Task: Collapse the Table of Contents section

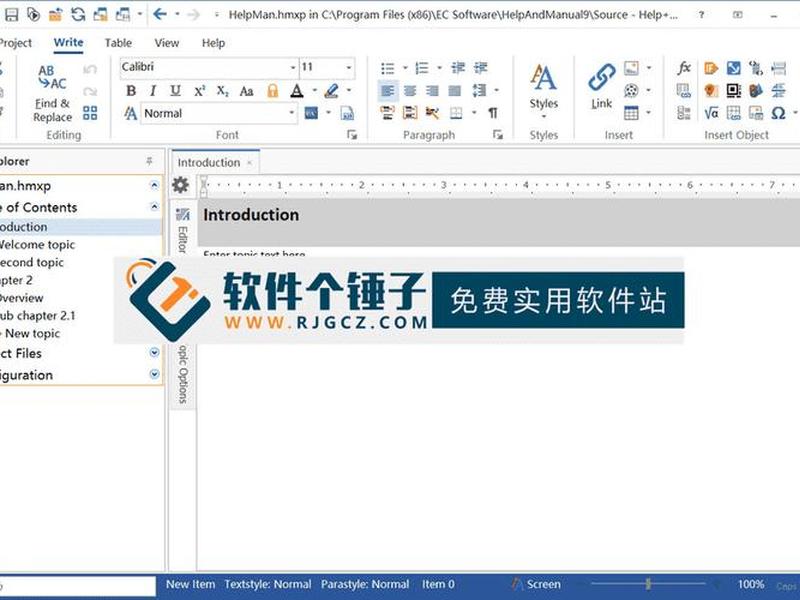Action: 155,206
